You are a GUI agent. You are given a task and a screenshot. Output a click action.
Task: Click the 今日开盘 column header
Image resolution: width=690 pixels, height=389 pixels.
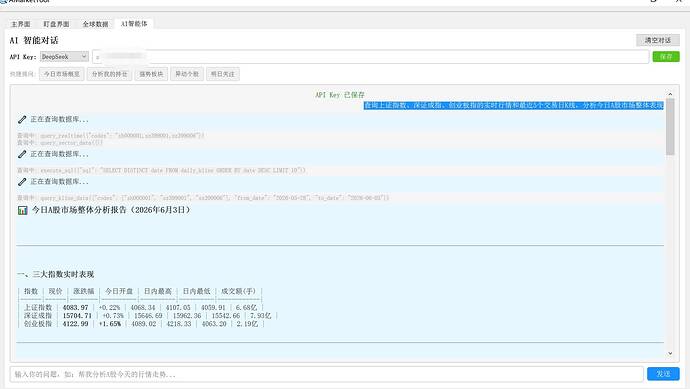(119, 291)
